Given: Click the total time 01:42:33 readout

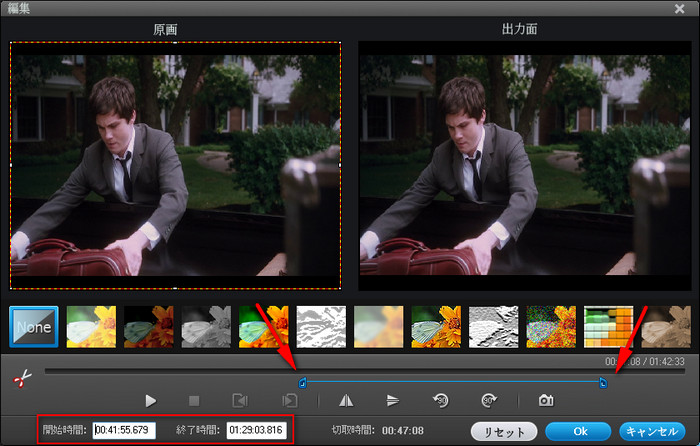Looking at the screenshot, I should point(667,361).
